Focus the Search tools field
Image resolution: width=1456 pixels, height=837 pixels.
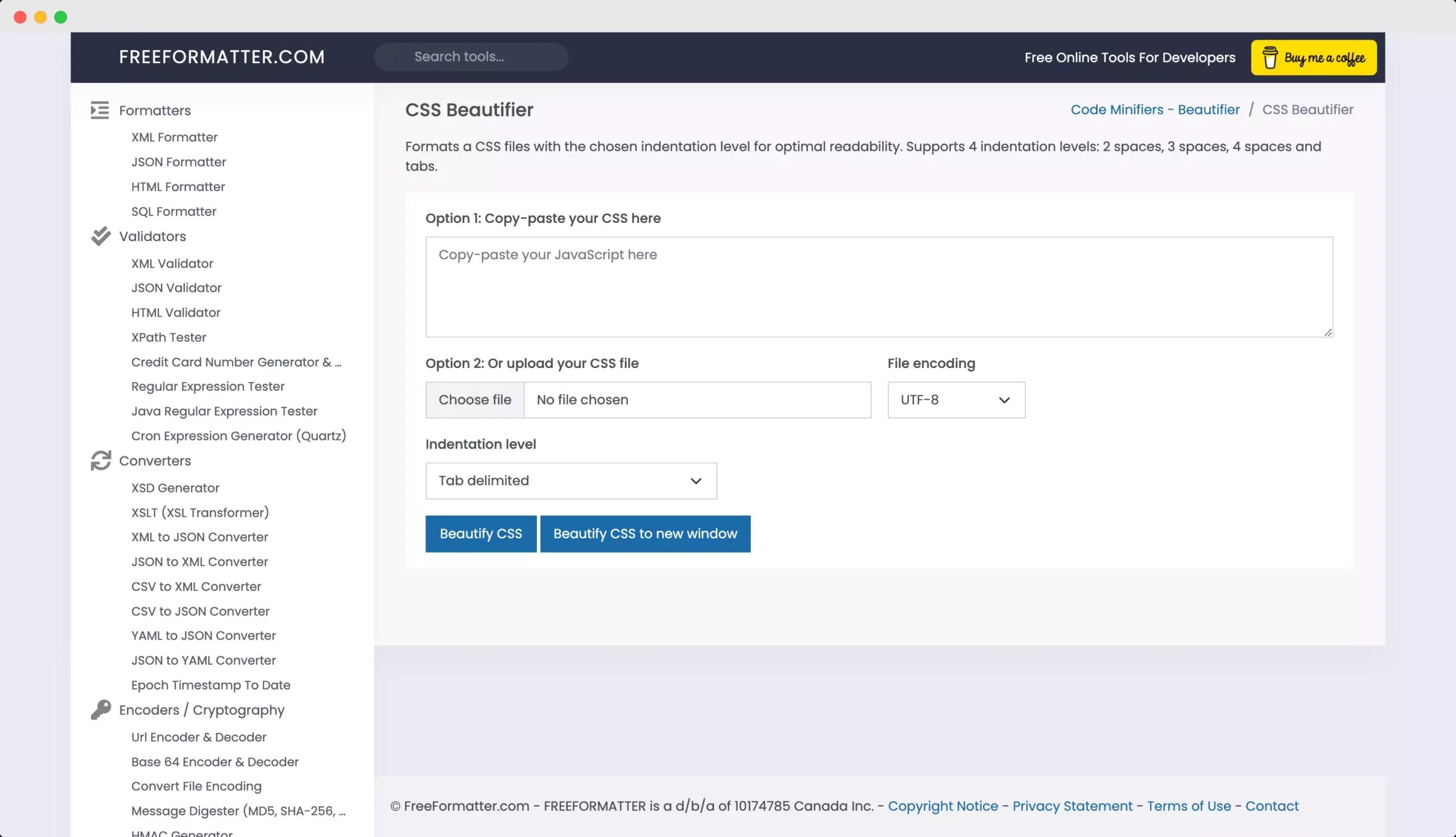coord(471,57)
